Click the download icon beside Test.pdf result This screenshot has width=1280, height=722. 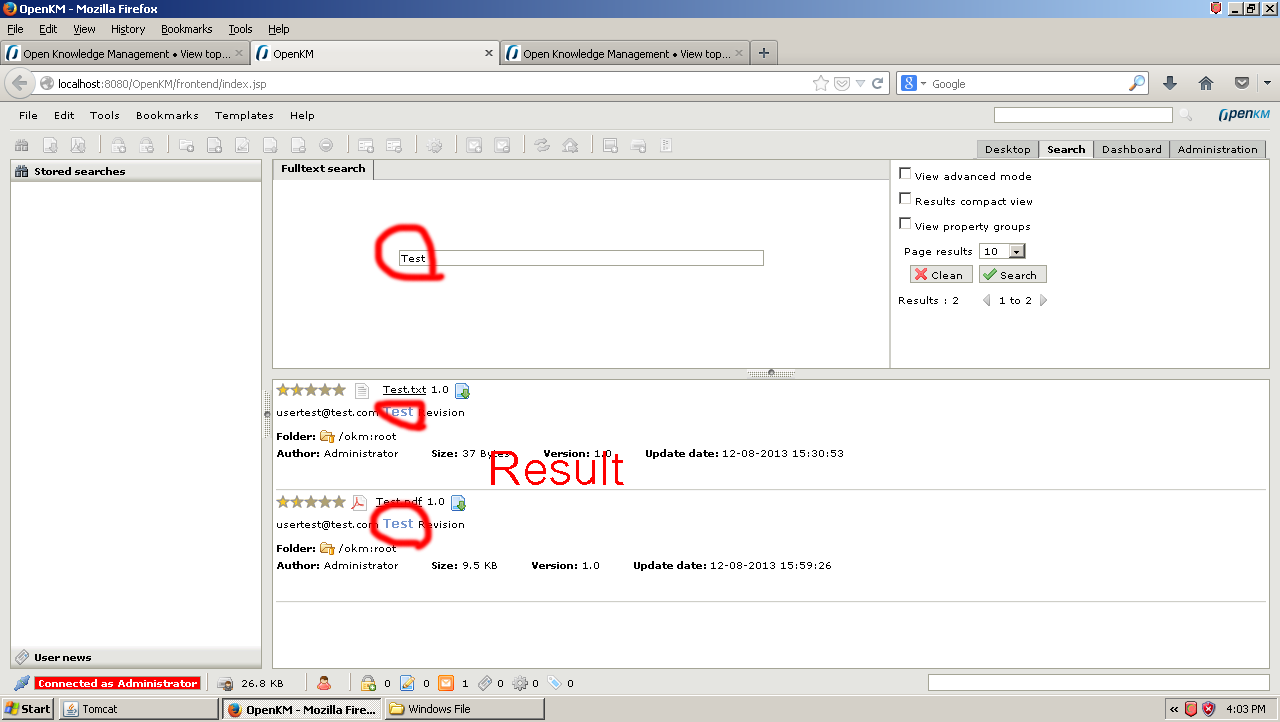[458, 503]
